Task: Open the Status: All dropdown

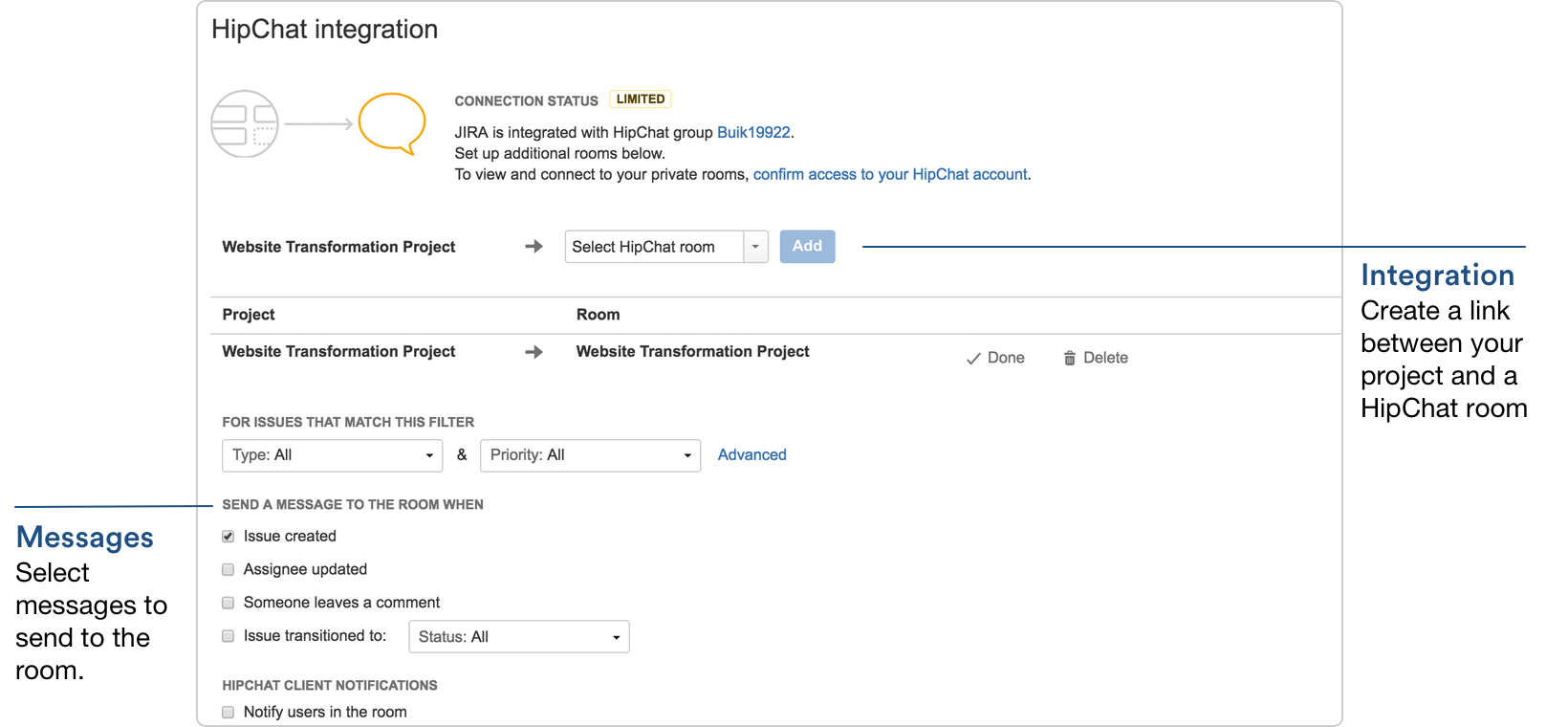Action: [x=519, y=637]
